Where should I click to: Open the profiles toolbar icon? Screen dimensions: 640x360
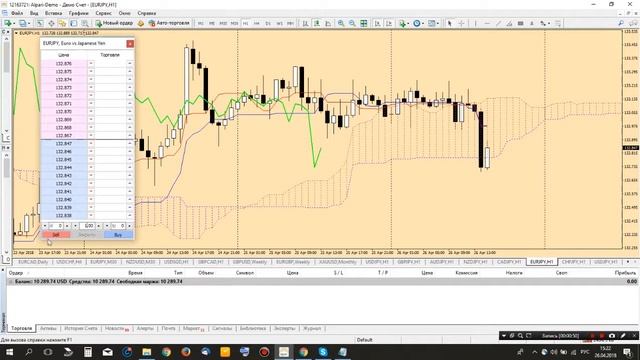(23, 23)
